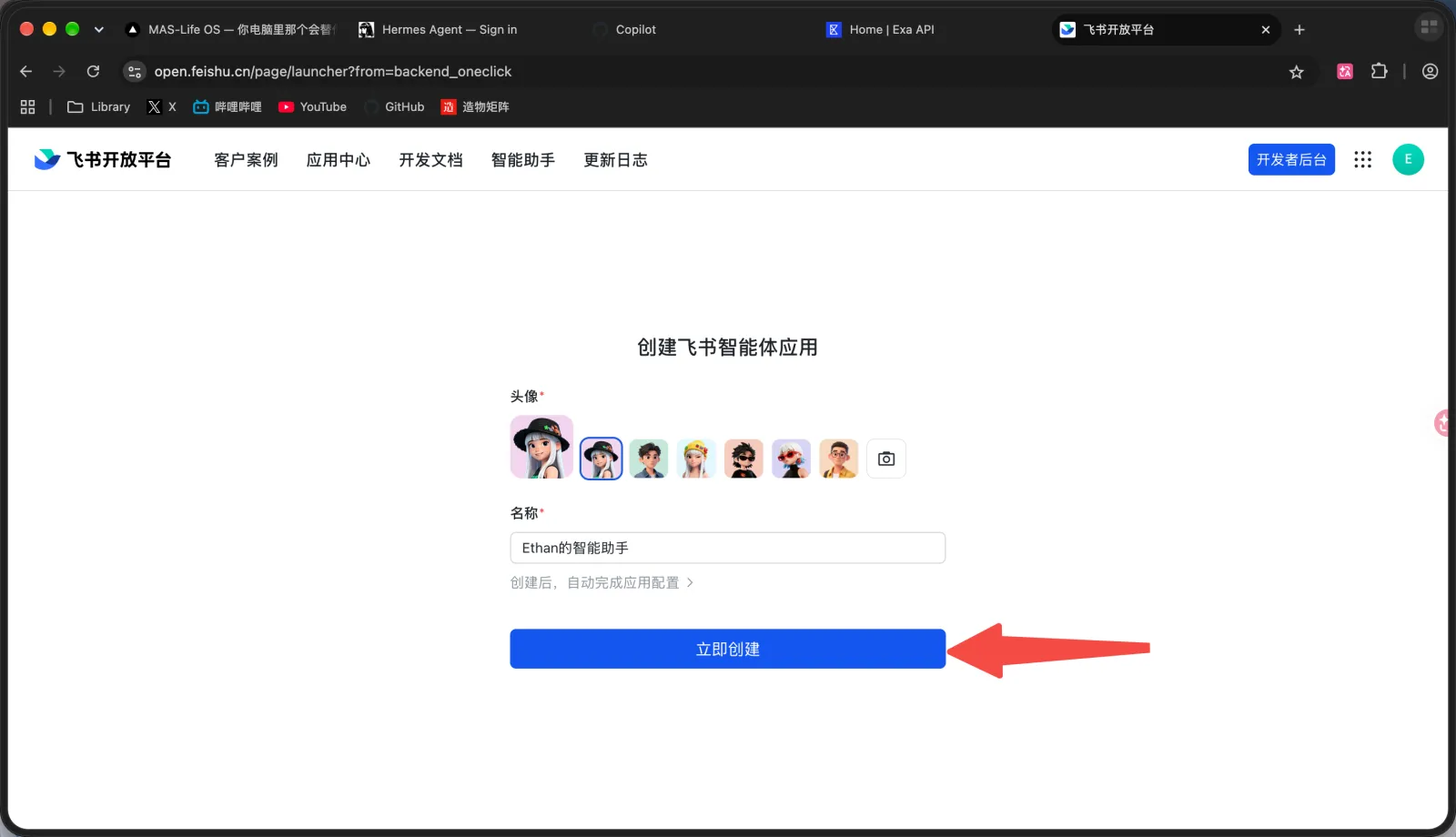Open the bookmarks apps grid icon
The height and width of the screenshot is (837, 1456).
28,106
